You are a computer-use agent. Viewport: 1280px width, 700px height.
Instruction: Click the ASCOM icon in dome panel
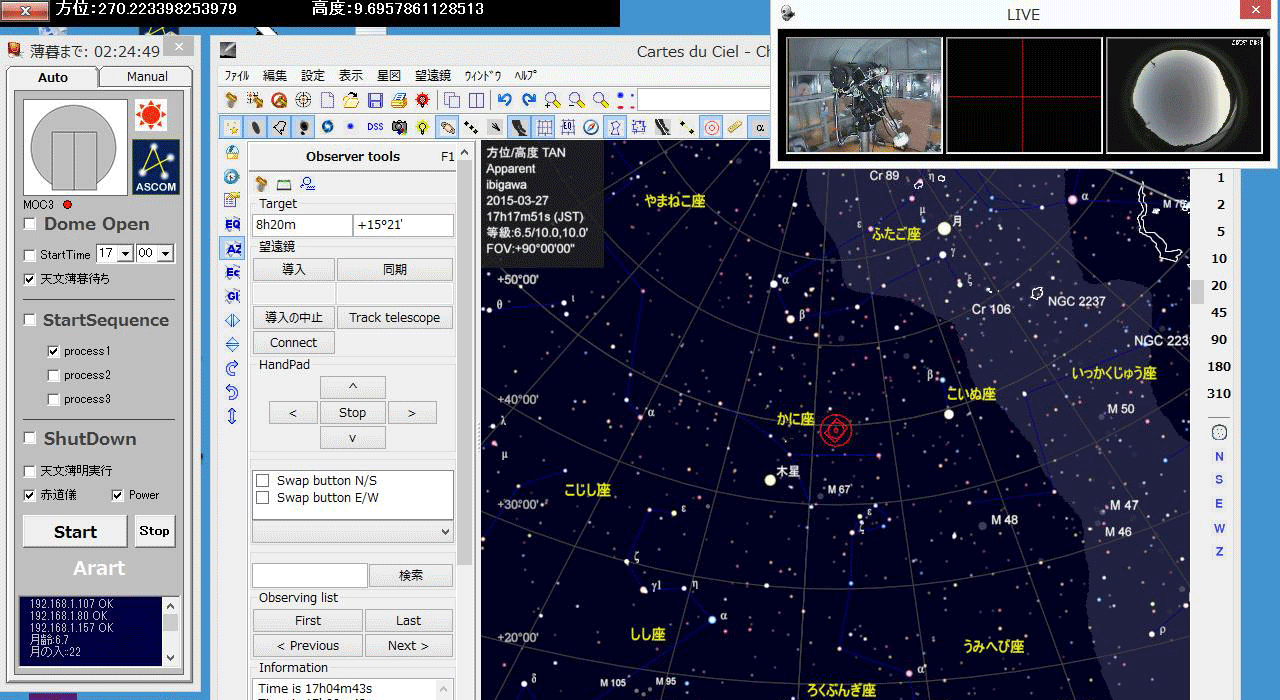pos(156,167)
